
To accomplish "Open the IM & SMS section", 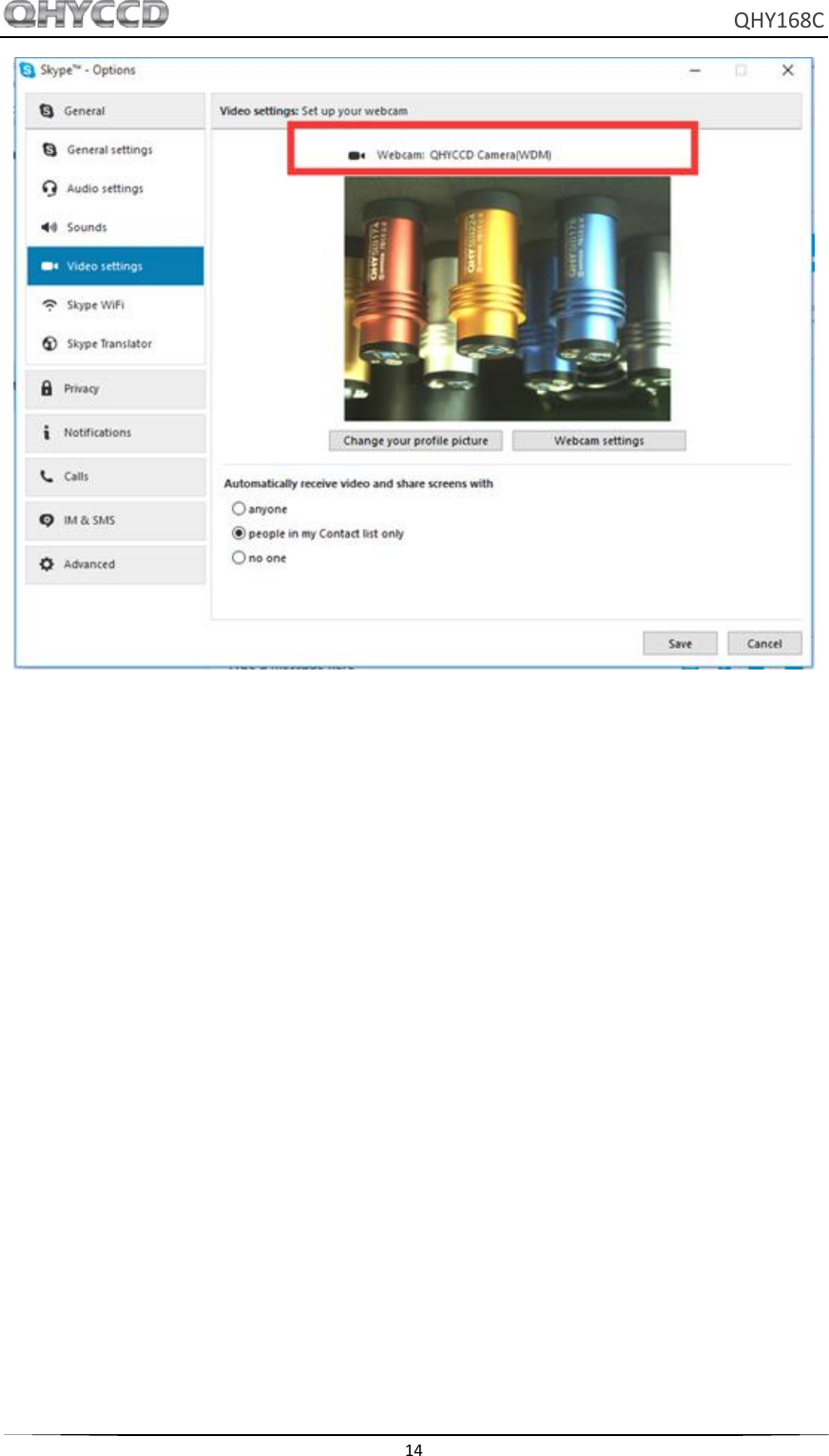I will click(115, 520).
